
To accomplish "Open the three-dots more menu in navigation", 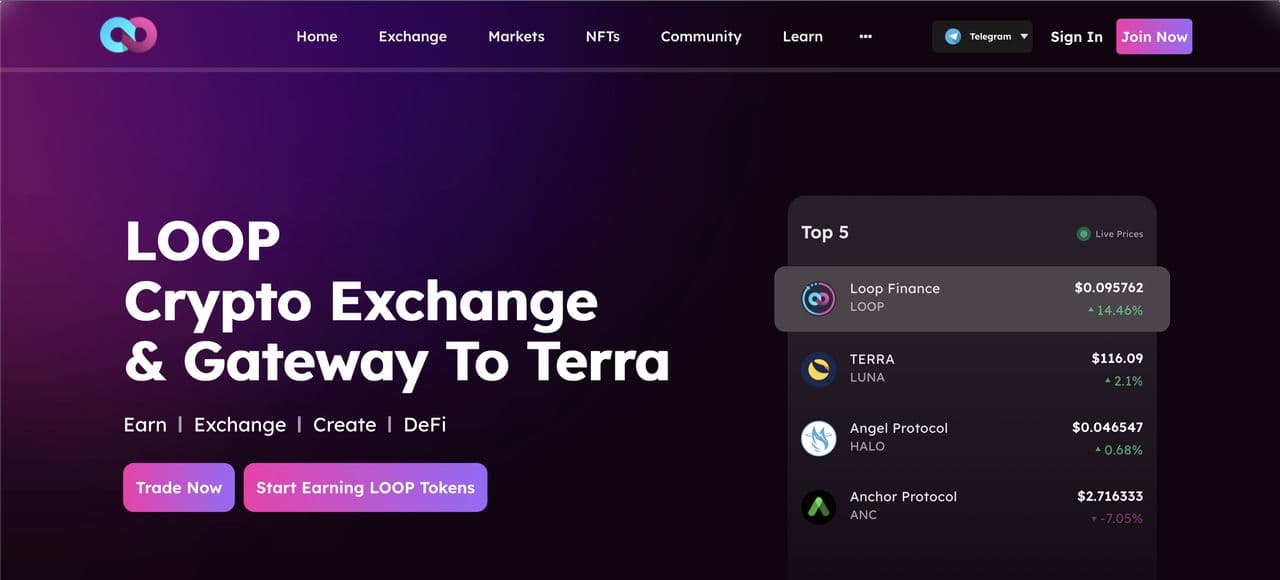I will 865,36.
